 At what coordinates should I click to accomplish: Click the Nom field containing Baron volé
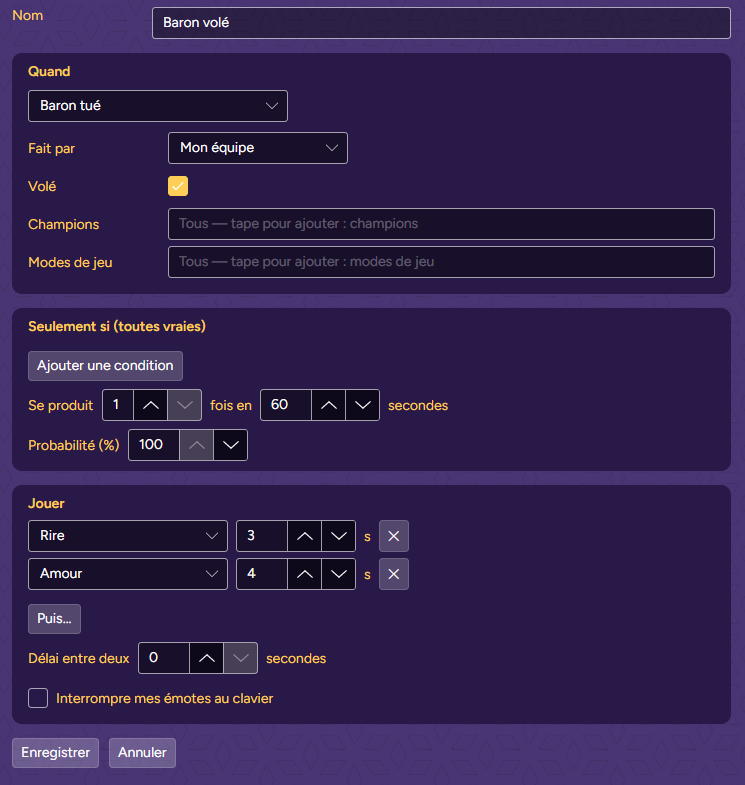pos(441,23)
